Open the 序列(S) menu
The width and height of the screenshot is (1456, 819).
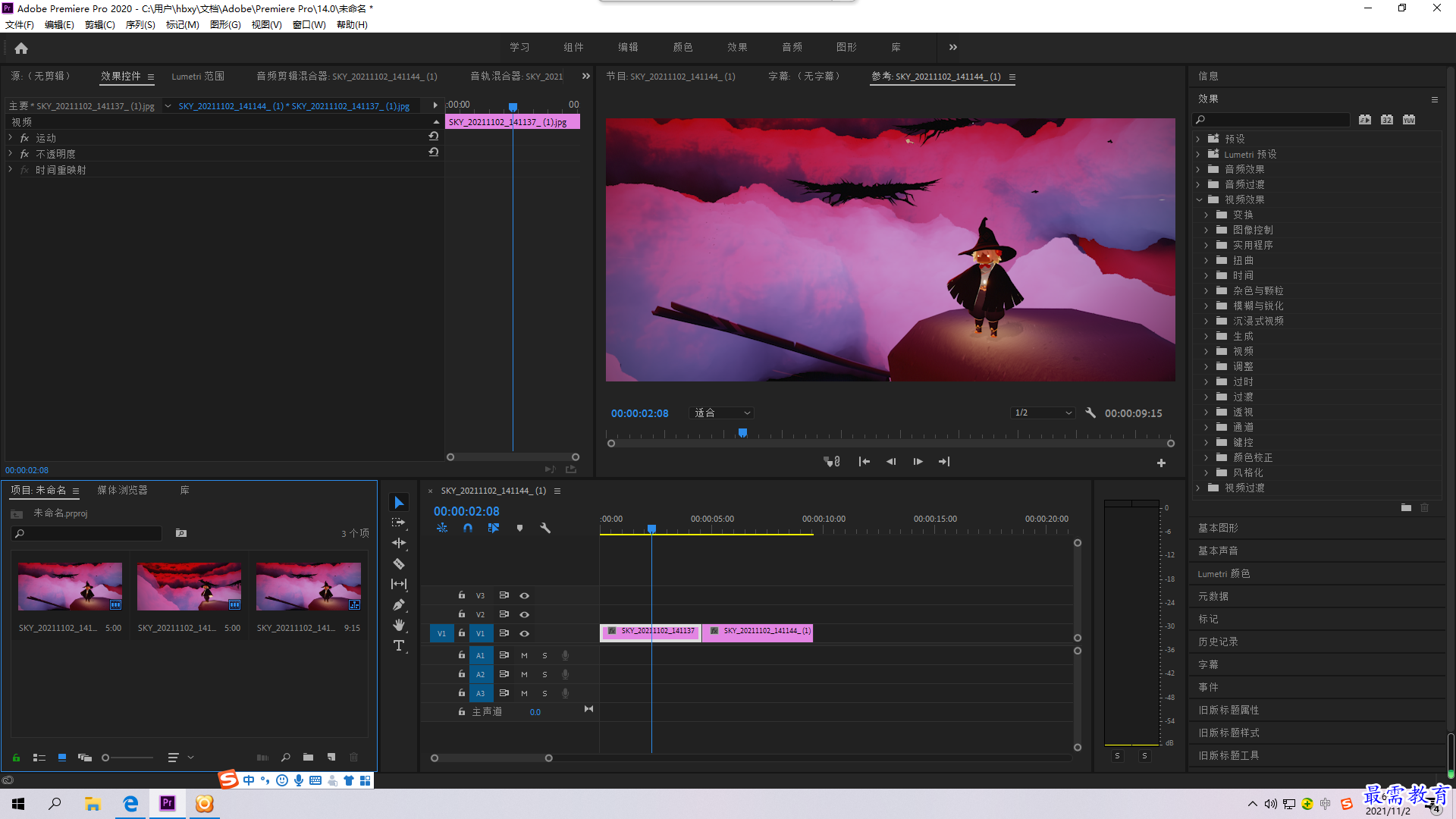(x=140, y=25)
